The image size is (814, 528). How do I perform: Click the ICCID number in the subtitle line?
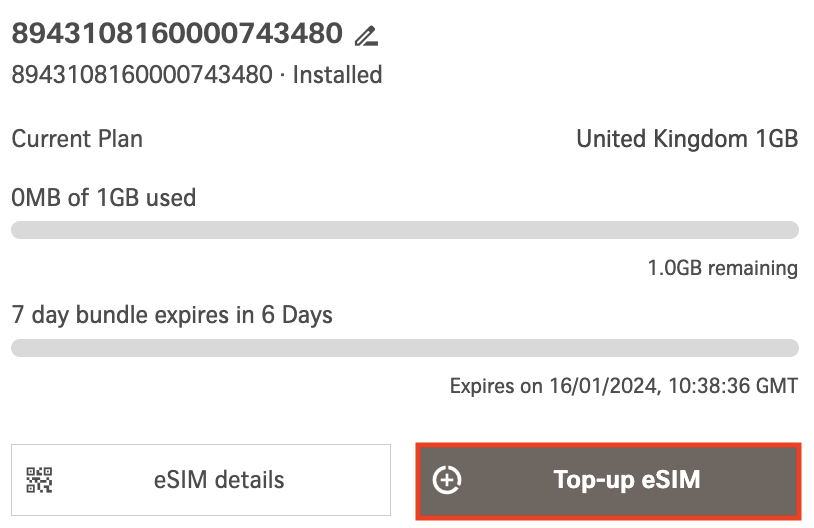point(142,75)
